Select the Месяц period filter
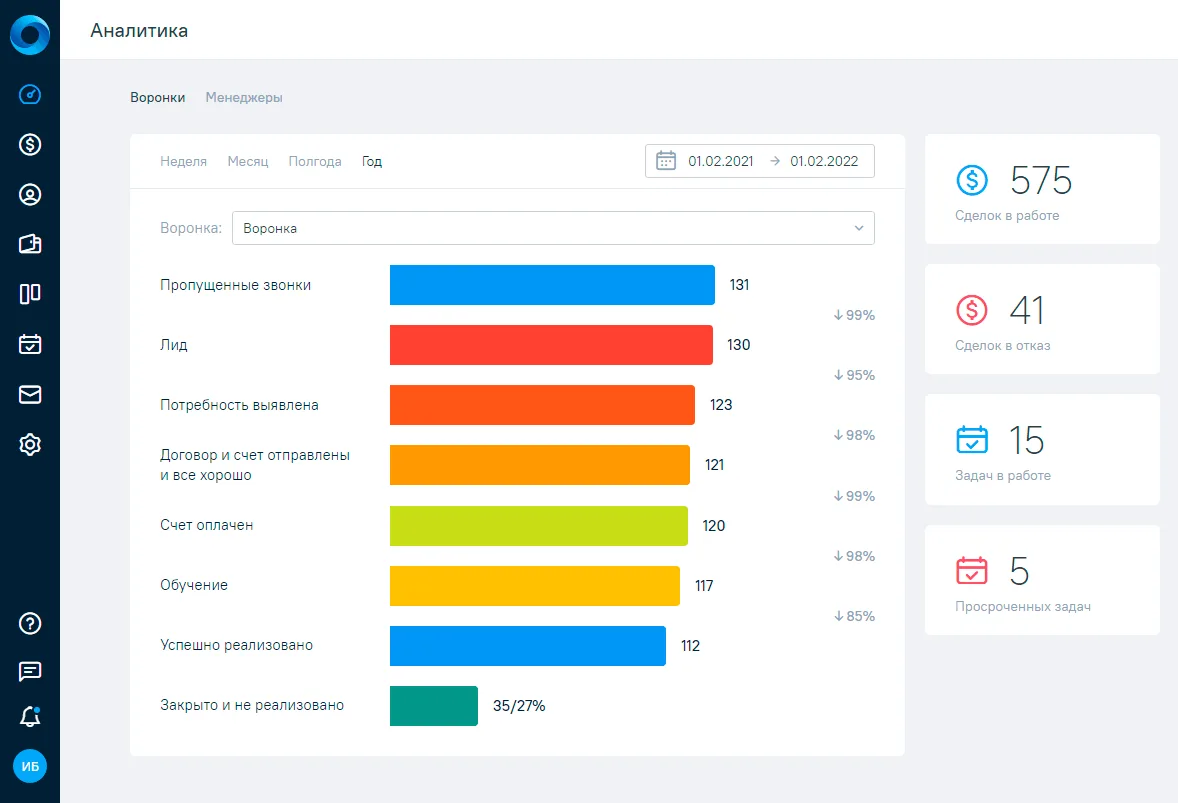 click(248, 162)
